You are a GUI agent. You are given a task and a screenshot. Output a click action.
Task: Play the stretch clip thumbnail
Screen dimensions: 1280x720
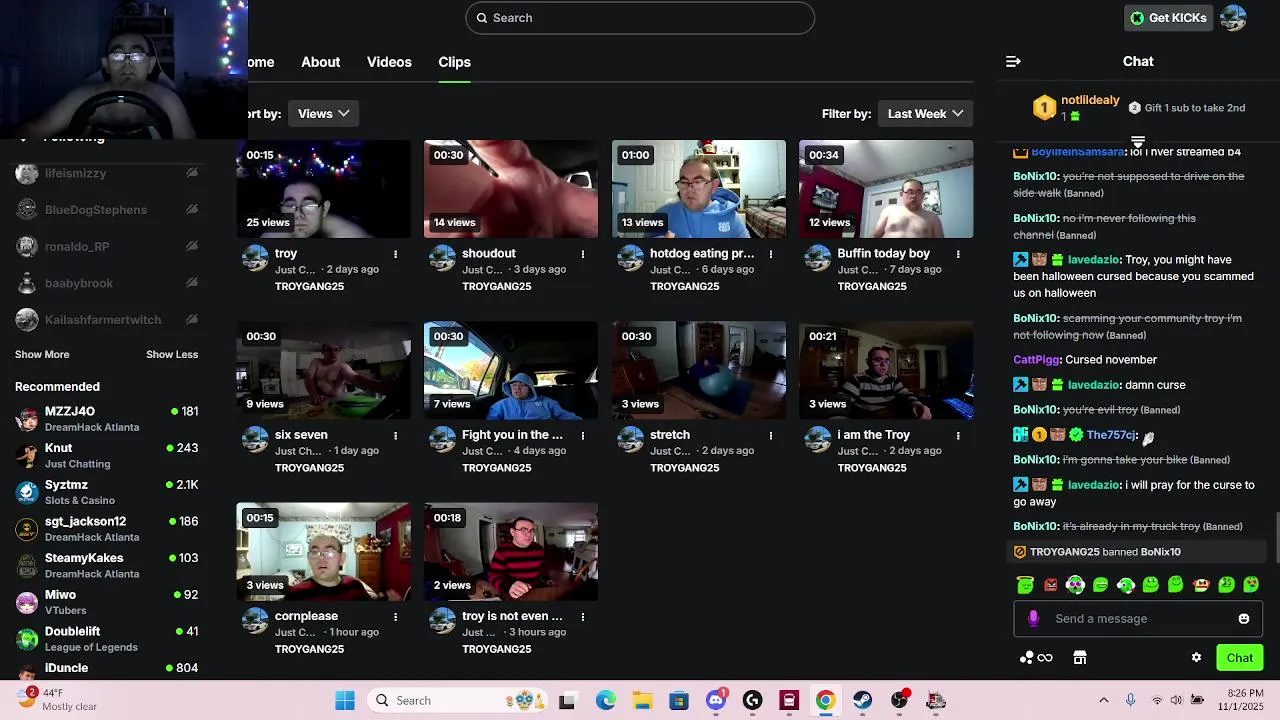tap(699, 370)
